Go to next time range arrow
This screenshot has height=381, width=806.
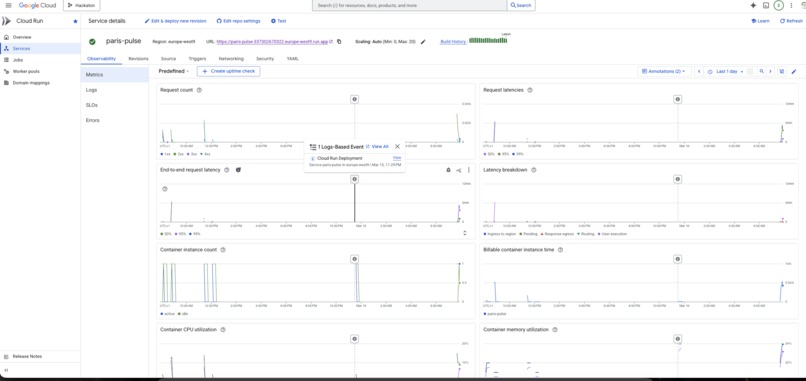pyautogui.click(x=770, y=71)
